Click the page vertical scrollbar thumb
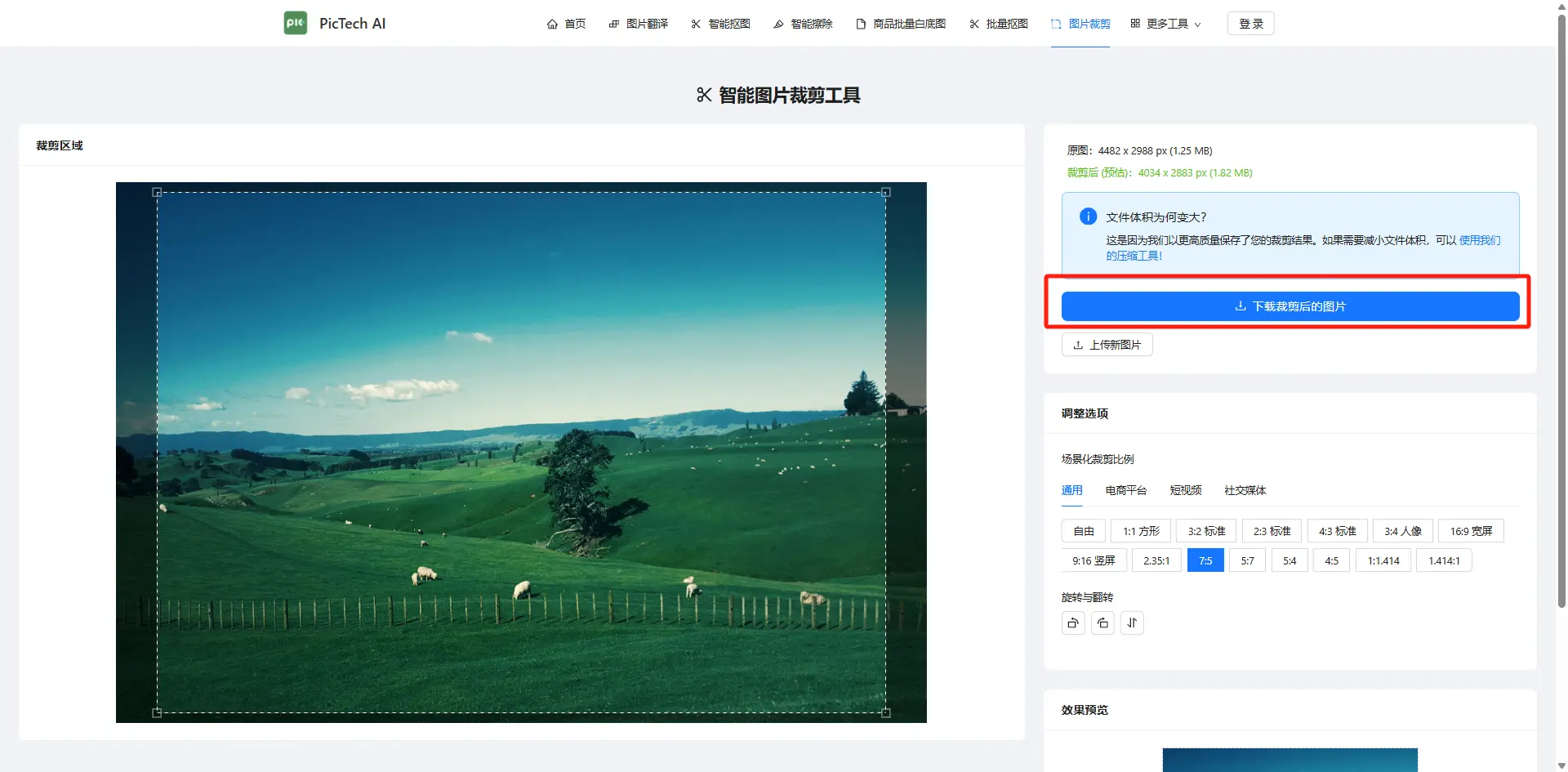This screenshot has height=772, width=1568. tap(1561, 310)
